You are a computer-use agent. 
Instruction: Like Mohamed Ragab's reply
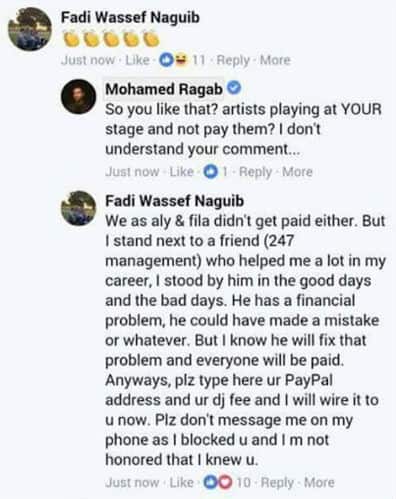(182, 172)
